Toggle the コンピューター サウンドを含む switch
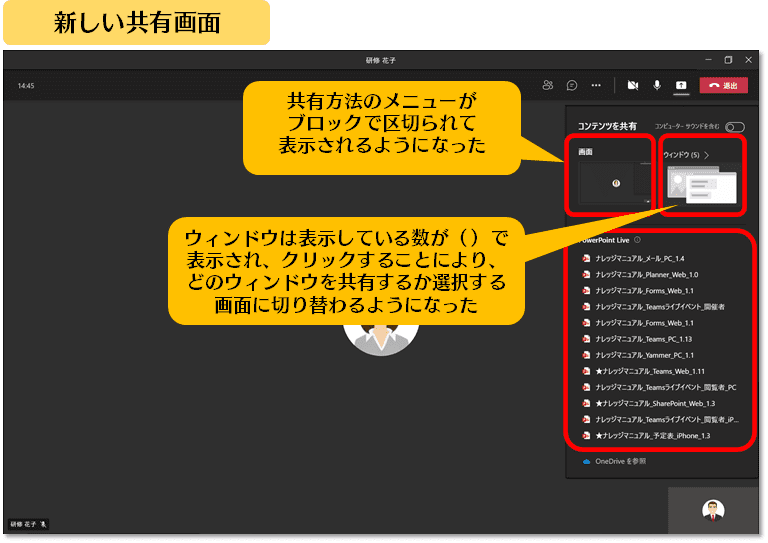This screenshot has height=543, width=768. point(735,127)
